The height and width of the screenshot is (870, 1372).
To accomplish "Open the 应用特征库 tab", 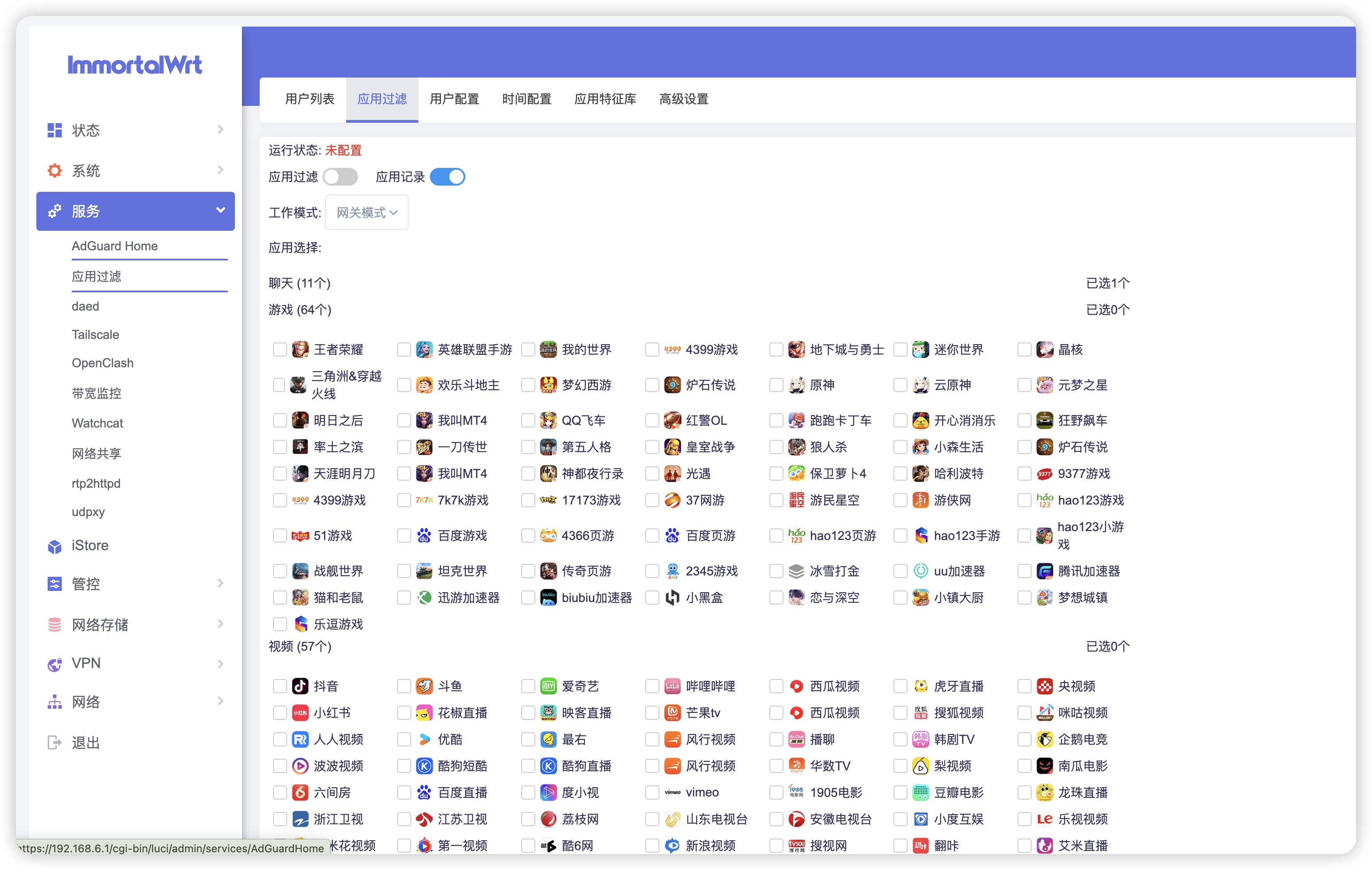I will point(605,99).
